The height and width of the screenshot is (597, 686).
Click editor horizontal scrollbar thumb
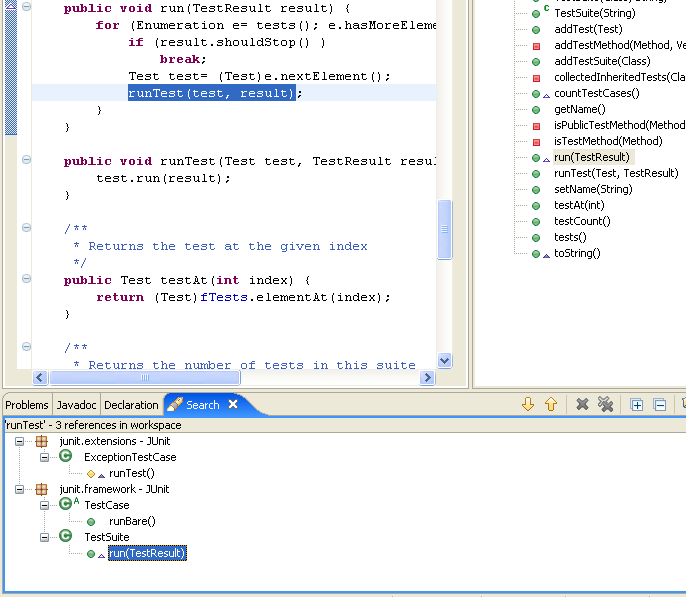click(145, 377)
